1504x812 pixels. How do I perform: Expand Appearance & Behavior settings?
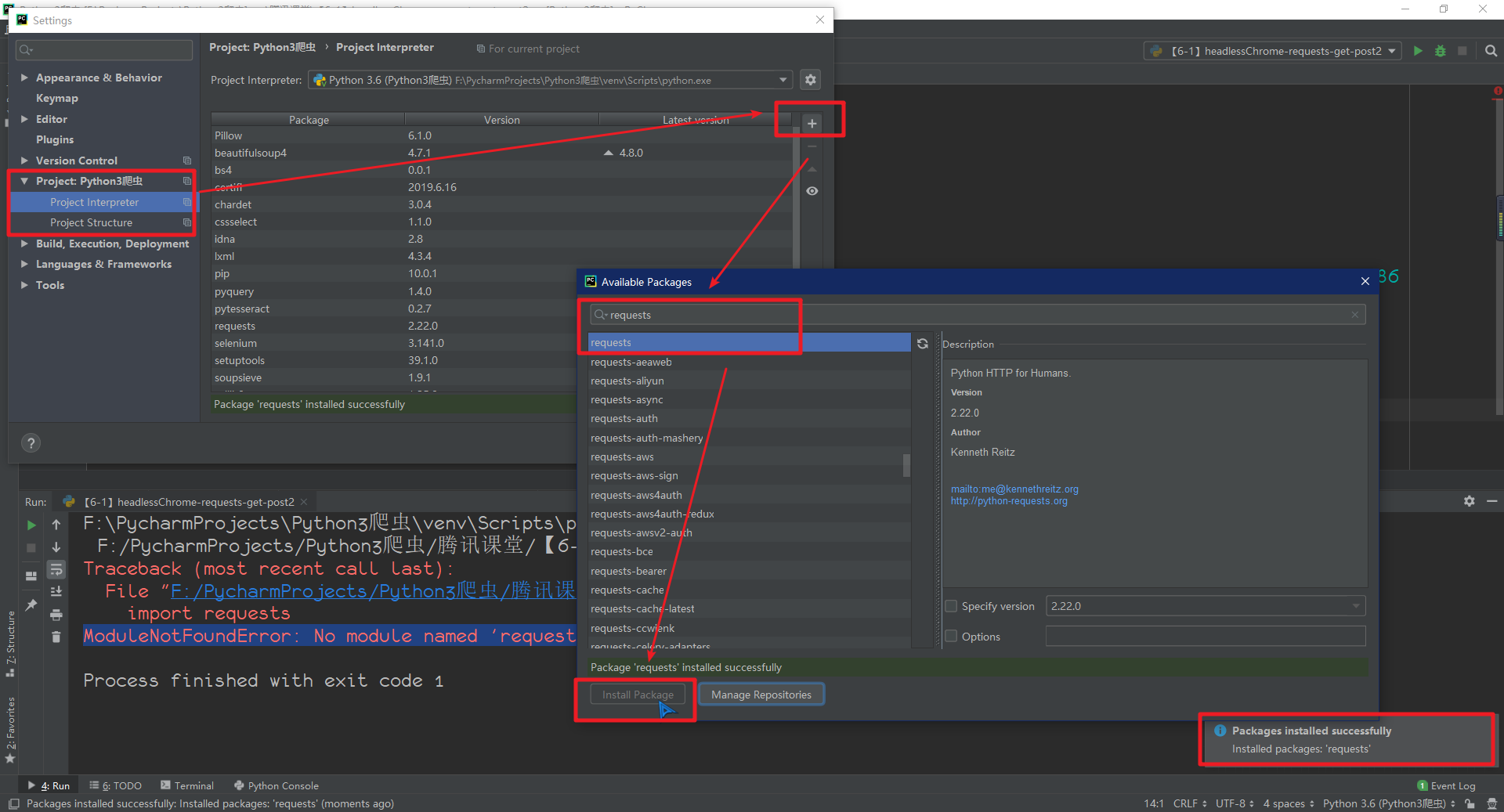pos(24,78)
